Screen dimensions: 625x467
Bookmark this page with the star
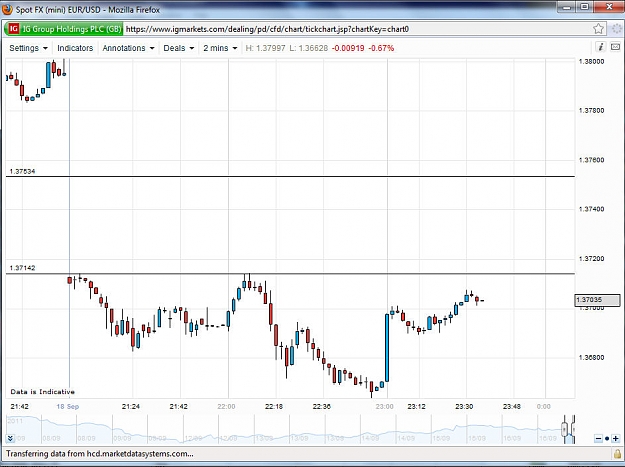(598, 29)
